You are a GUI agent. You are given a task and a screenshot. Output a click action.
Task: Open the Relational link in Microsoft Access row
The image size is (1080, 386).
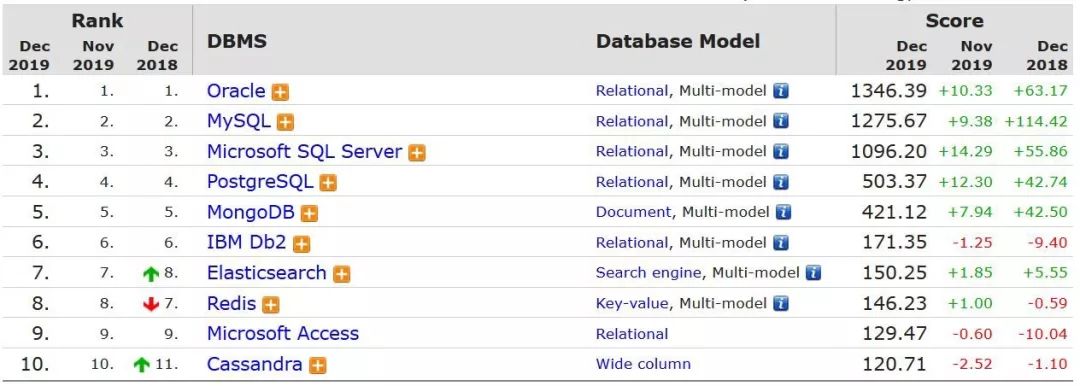coord(632,334)
